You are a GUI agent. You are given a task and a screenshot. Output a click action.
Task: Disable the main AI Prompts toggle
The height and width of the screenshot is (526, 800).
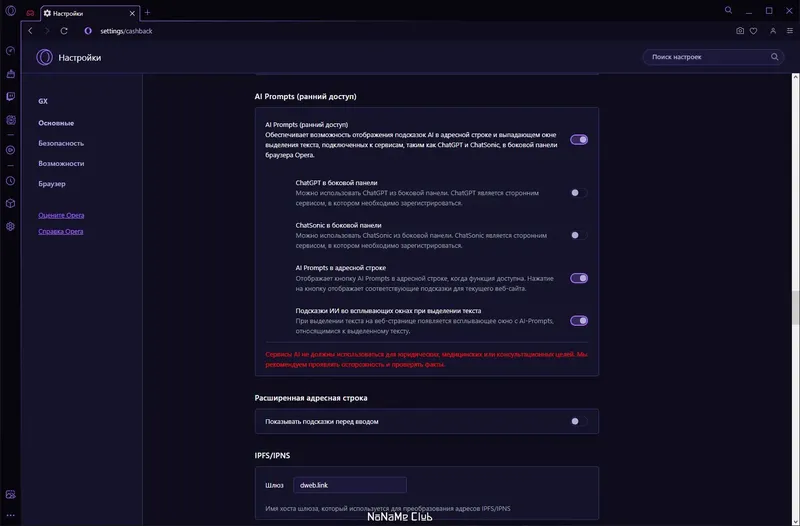pos(578,140)
